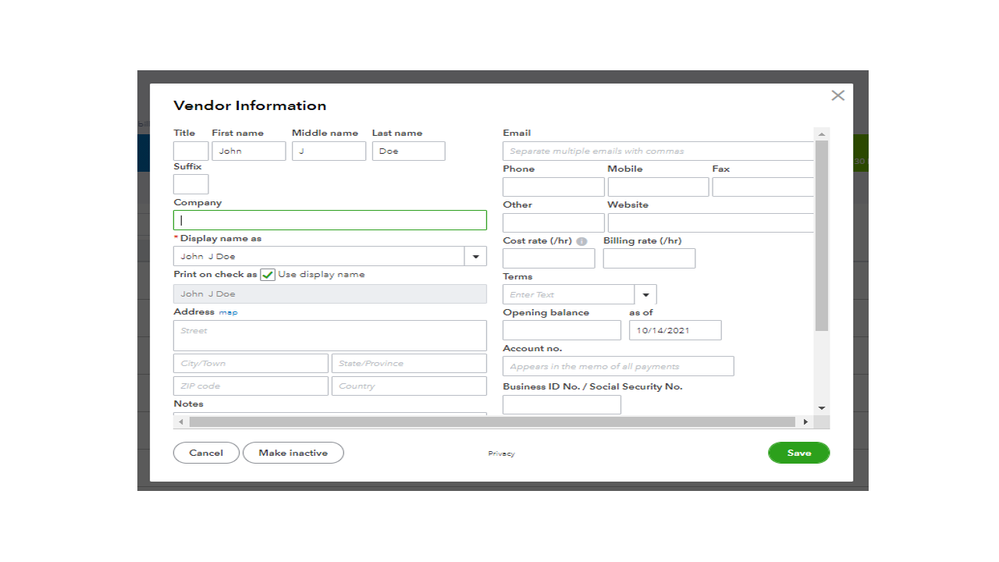Click the Middle name field
The image size is (999, 562).
329,151
